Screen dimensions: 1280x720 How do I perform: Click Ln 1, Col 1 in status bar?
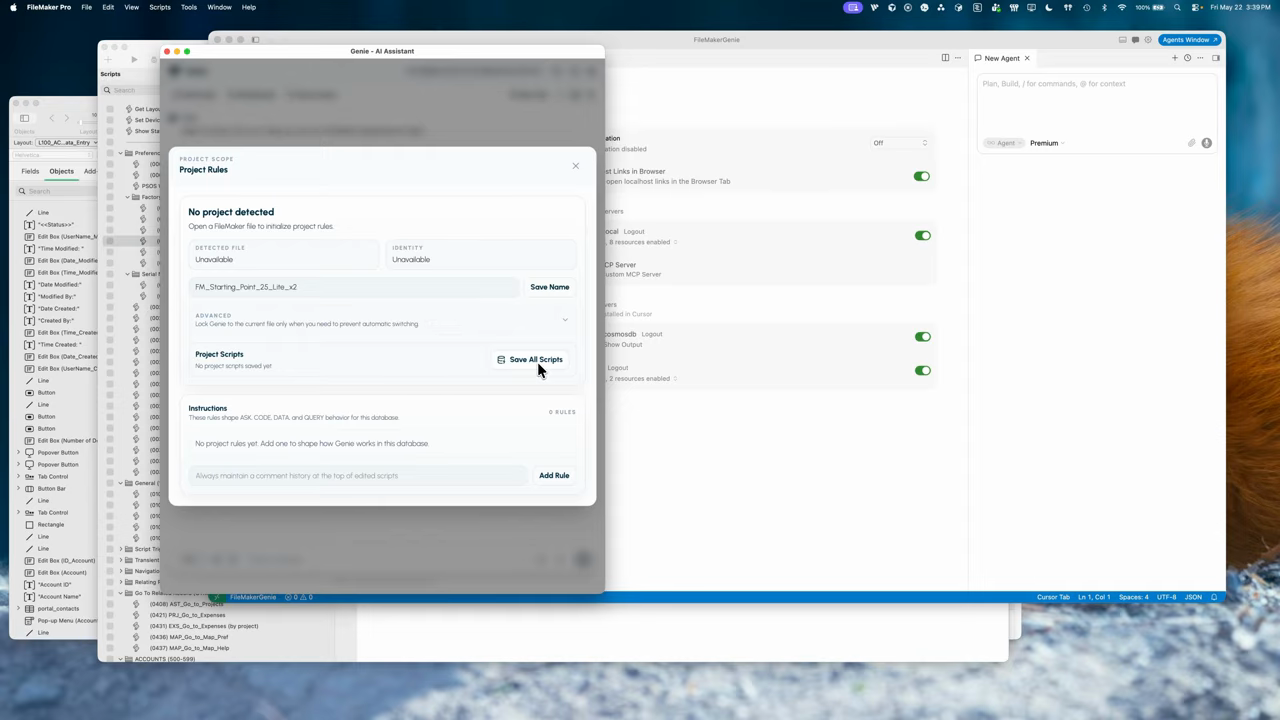coord(1094,597)
